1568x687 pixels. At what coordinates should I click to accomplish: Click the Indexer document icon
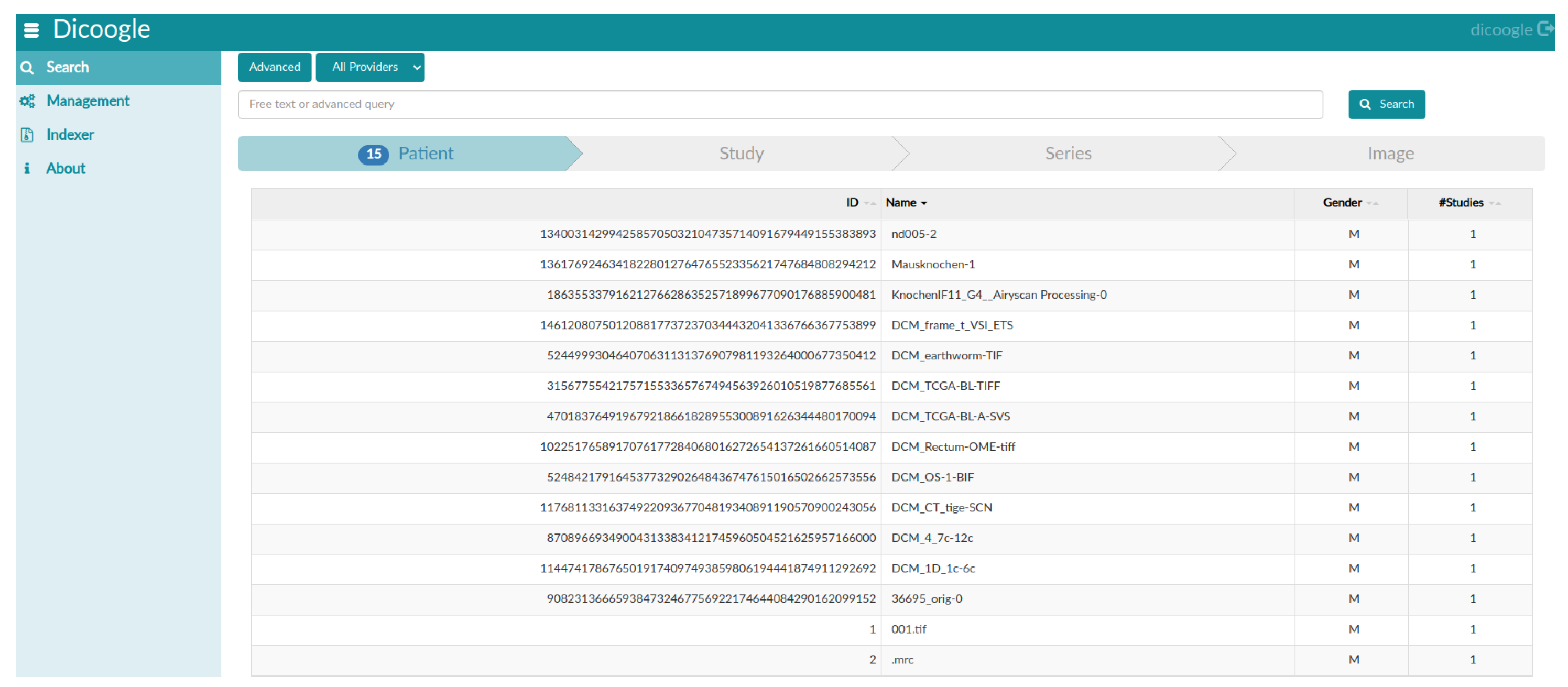coord(27,135)
